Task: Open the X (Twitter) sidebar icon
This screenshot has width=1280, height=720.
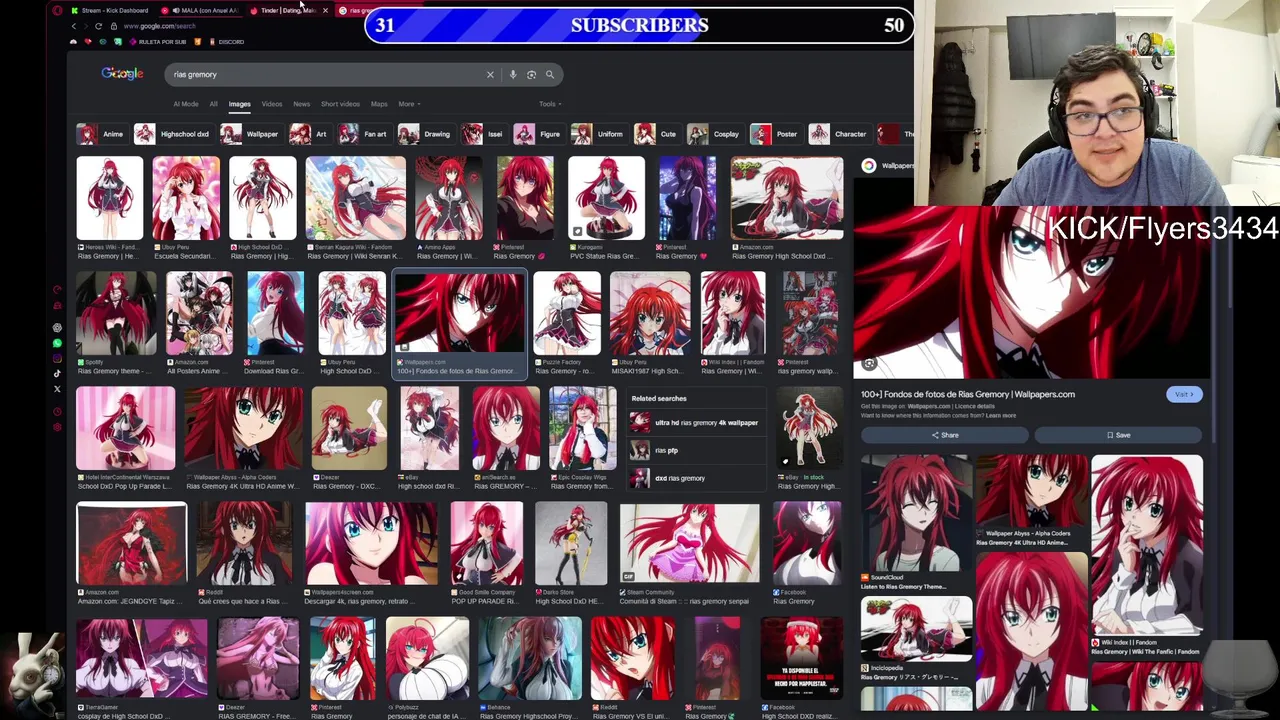Action: (x=57, y=389)
